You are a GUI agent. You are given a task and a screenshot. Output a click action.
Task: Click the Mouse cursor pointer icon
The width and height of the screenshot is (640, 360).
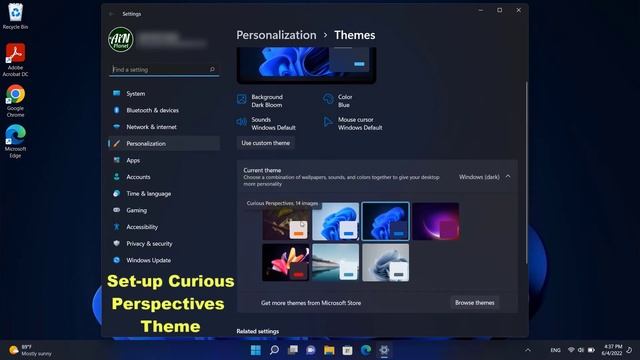328,122
